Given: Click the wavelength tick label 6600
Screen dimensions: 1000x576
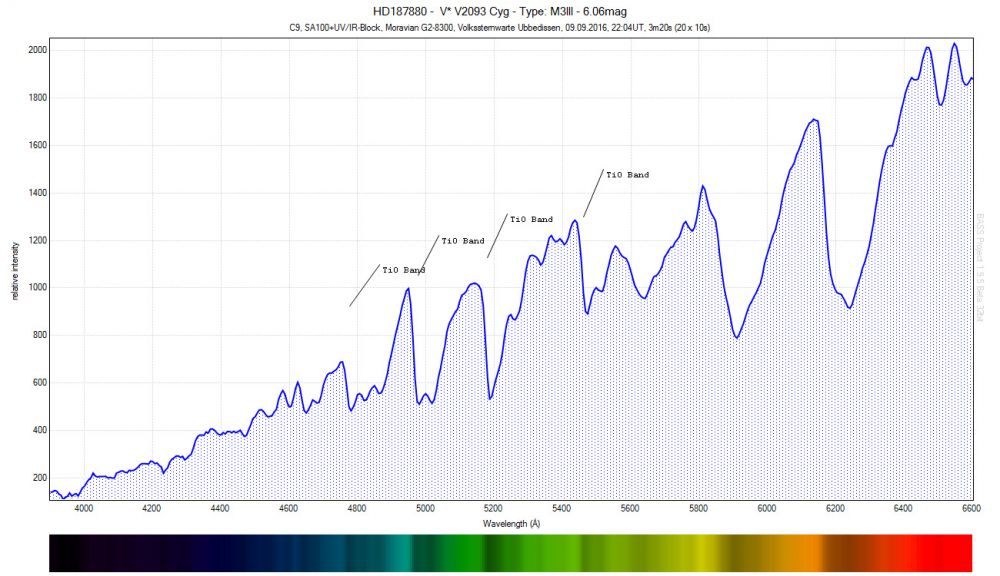Looking at the screenshot, I should (971, 508).
